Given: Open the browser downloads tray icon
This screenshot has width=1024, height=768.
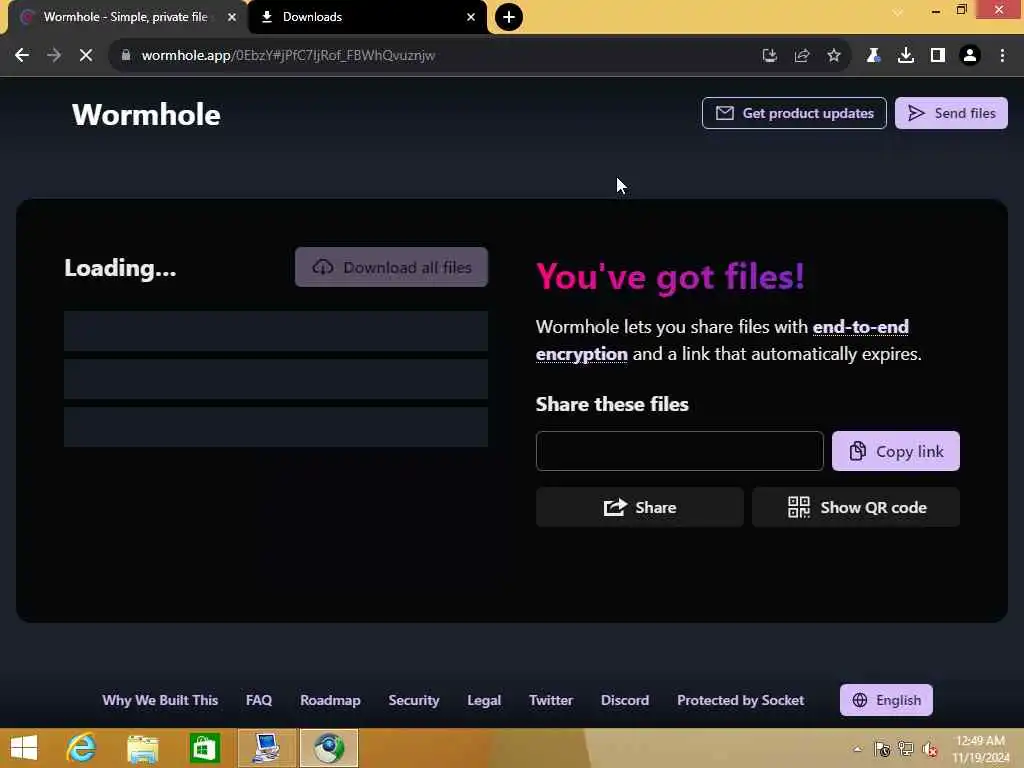Looking at the screenshot, I should point(905,56).
